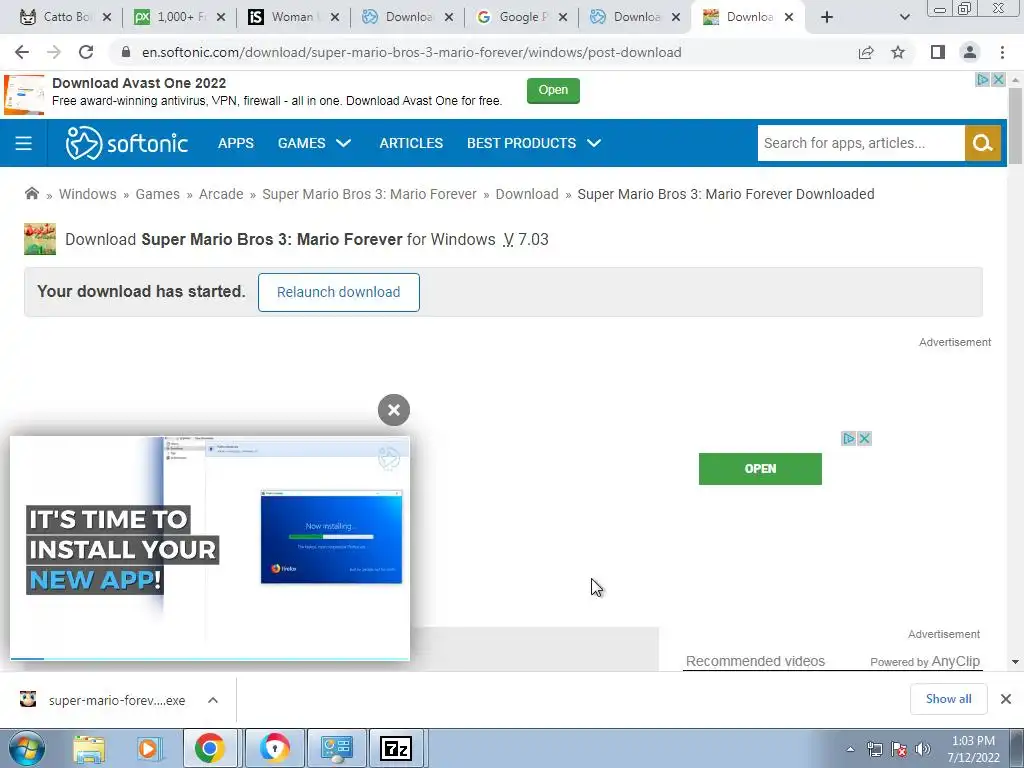Click the orange search magnifier button
Image resolution: width=1024 pixels, height=768 pixels.
(983, 143)
